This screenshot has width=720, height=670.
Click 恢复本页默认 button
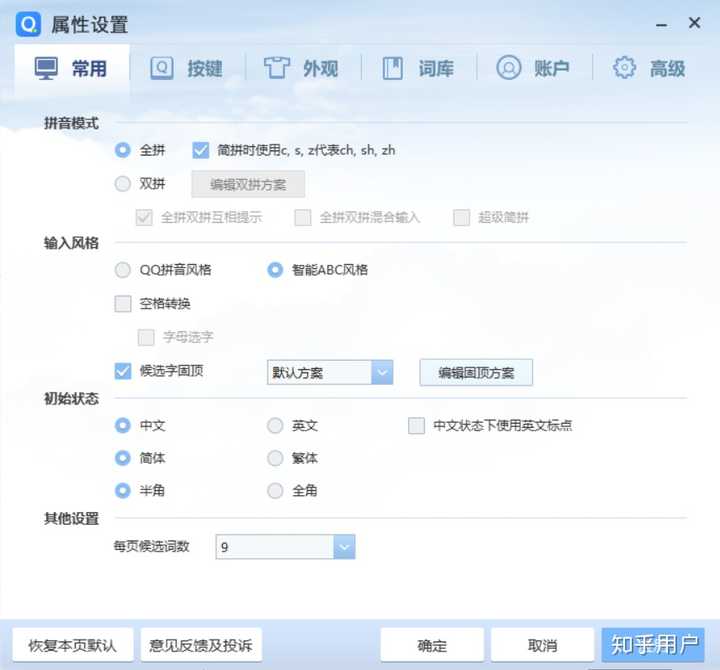point(73,645)
